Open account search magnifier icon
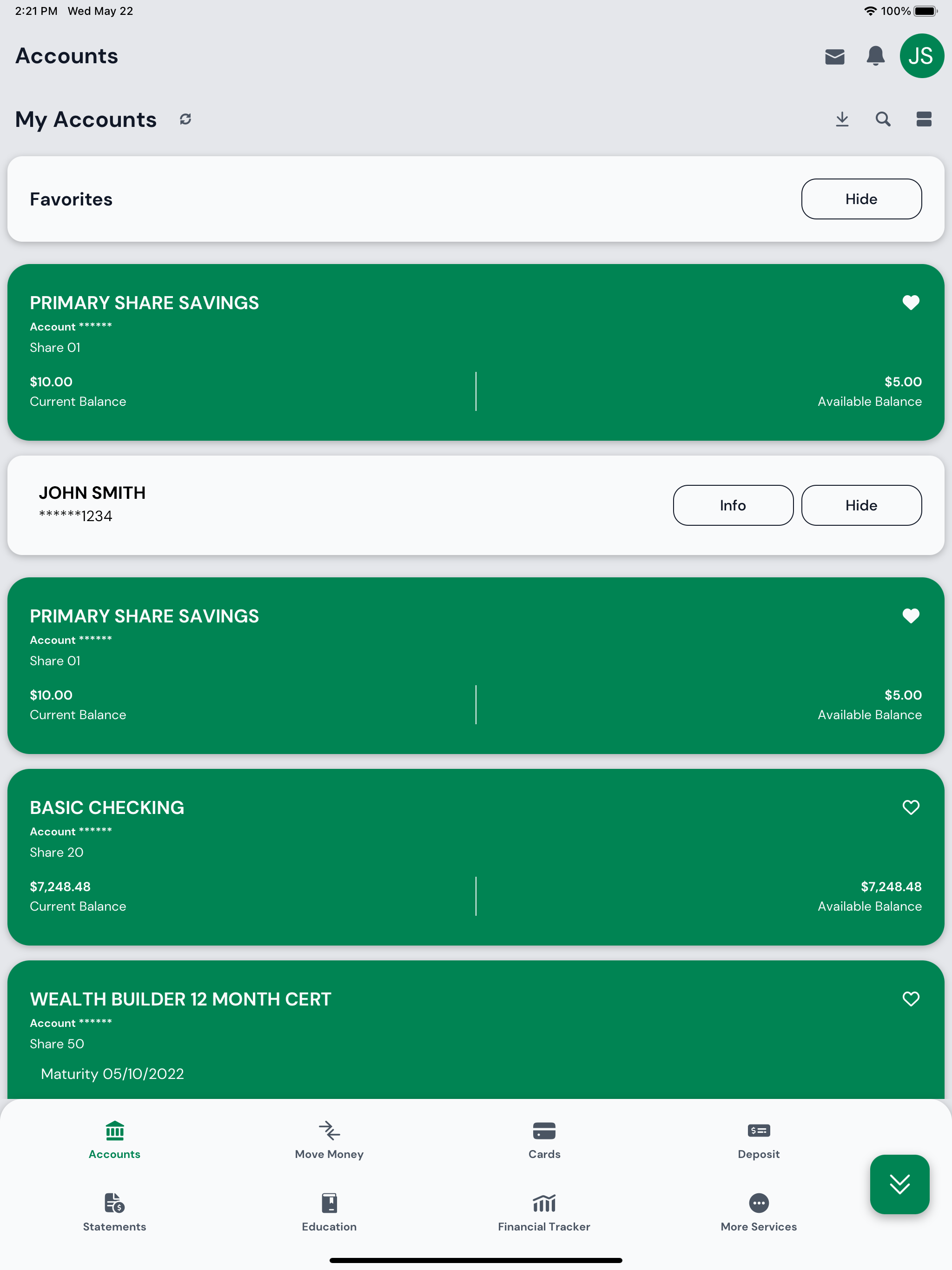Image resolution: width=952 pixels, height=1270 pixels. point(883,119)
